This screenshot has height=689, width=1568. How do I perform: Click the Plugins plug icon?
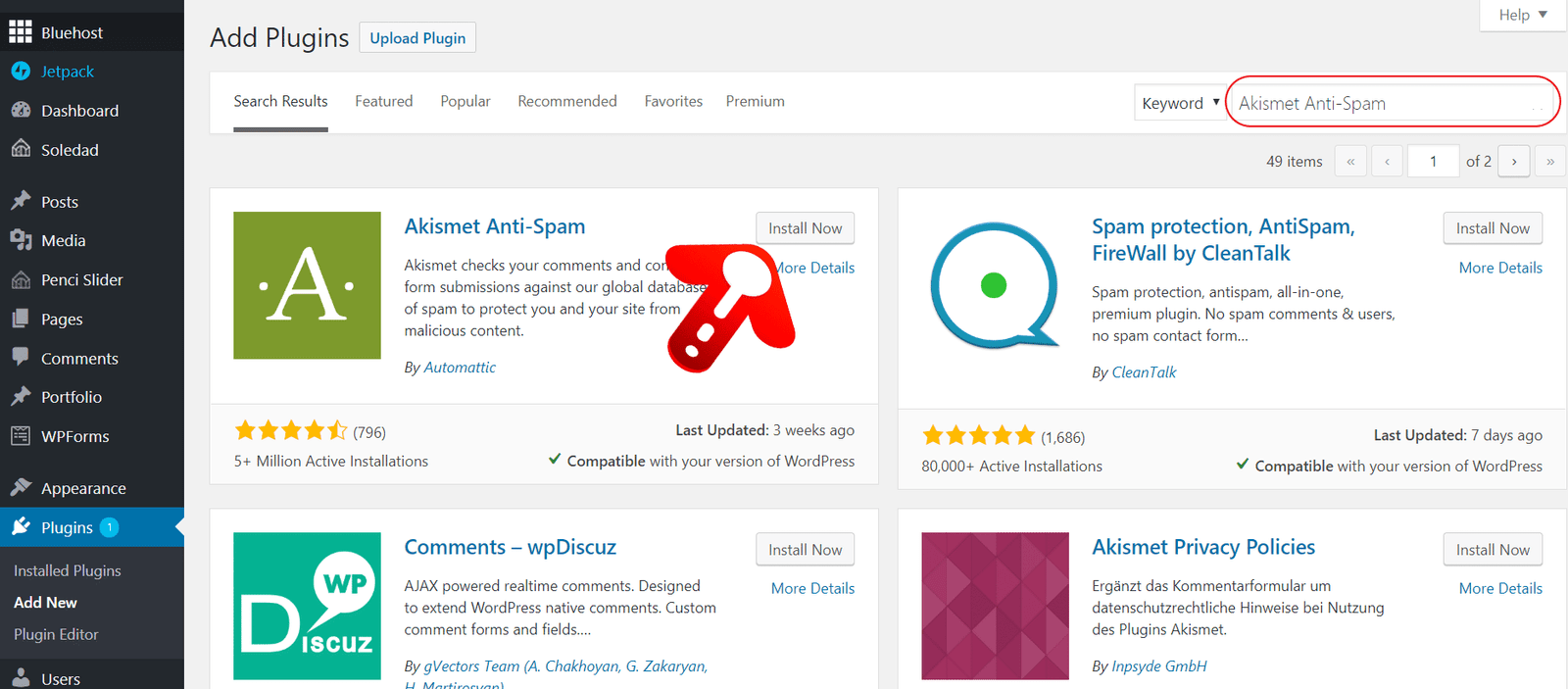(x=21, y=527)
